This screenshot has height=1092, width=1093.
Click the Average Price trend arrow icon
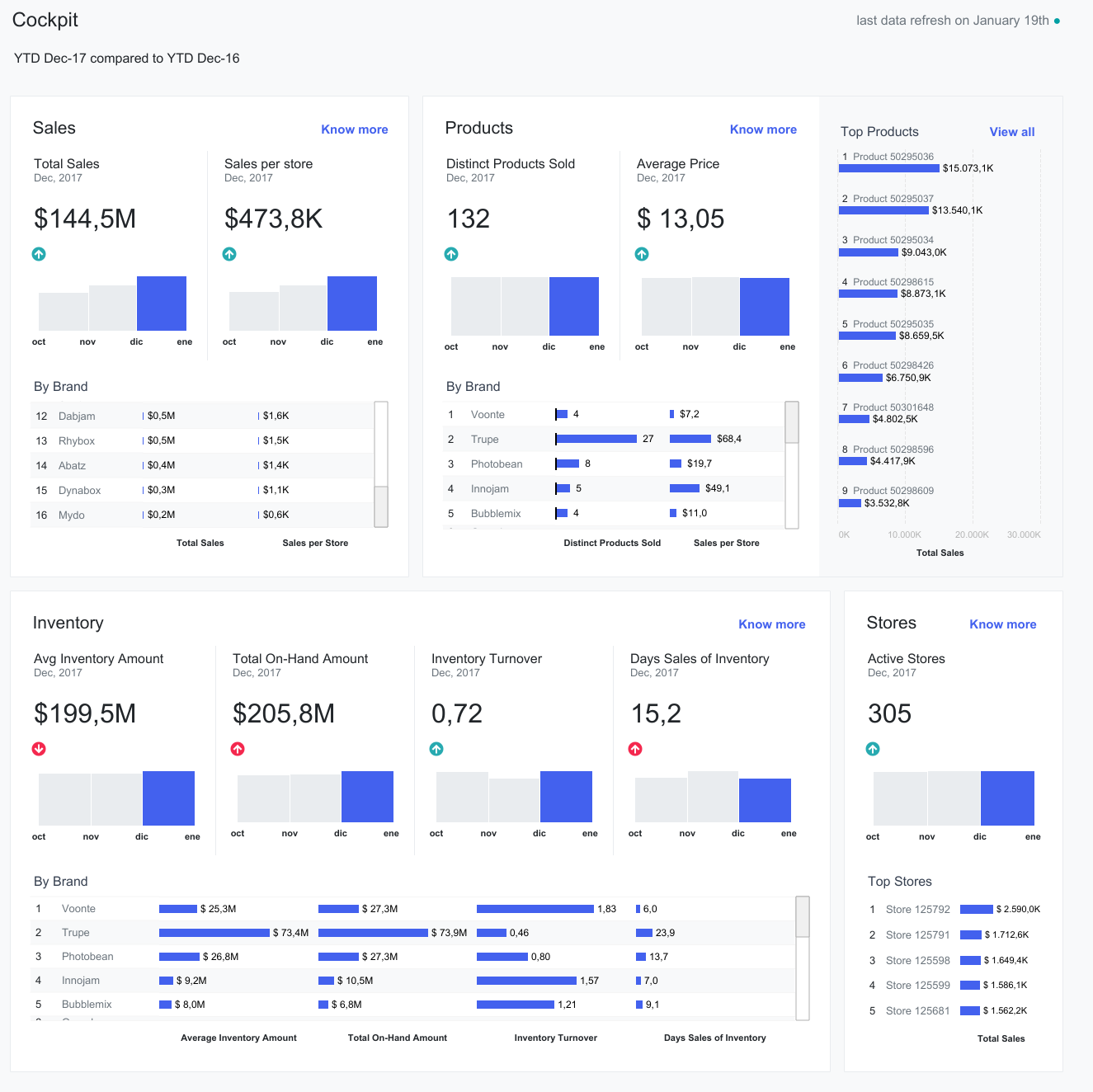pos(642,254)
